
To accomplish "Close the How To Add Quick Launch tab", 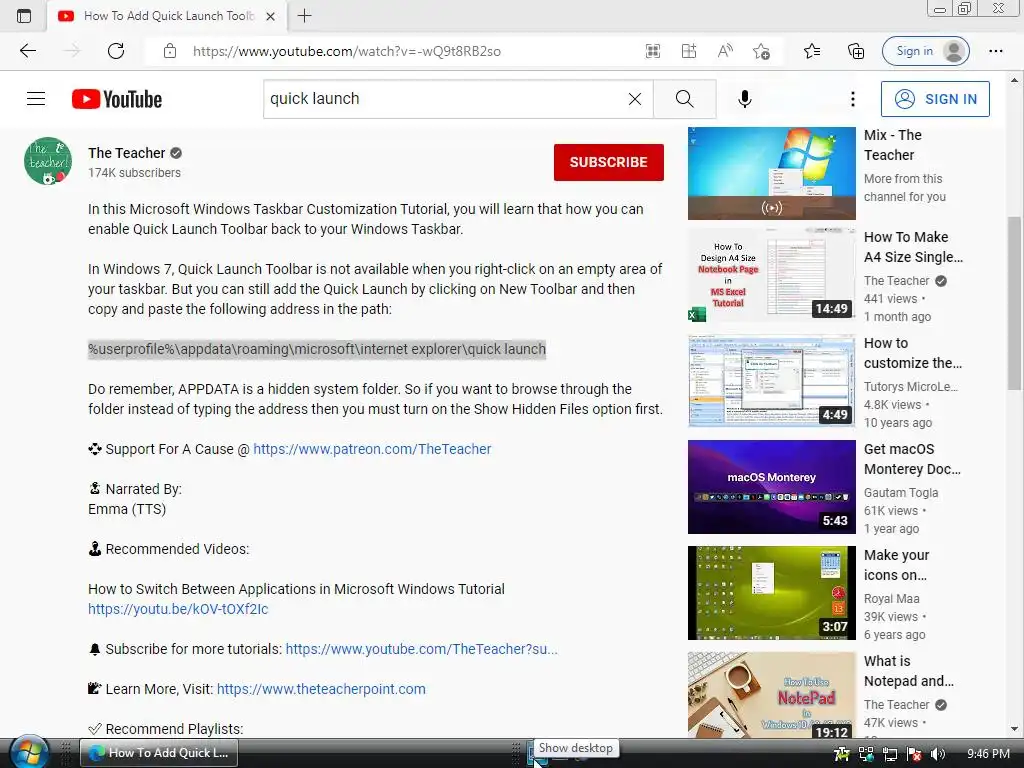I will click(x=270, y=16).
